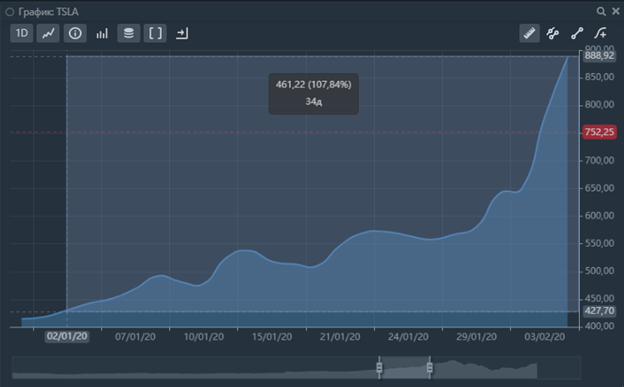Open search with the magnifier icon
Viewport: 624px width, 387px height.
point(601,12)
